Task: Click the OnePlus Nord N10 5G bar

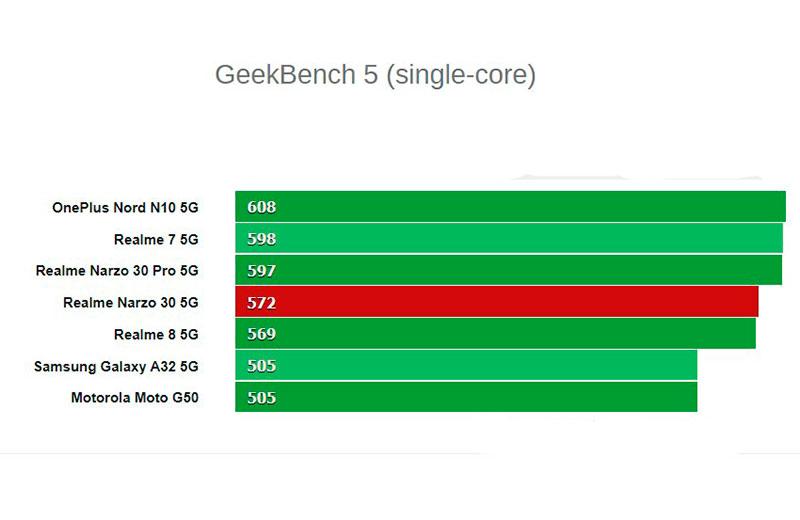Action: 510,206
